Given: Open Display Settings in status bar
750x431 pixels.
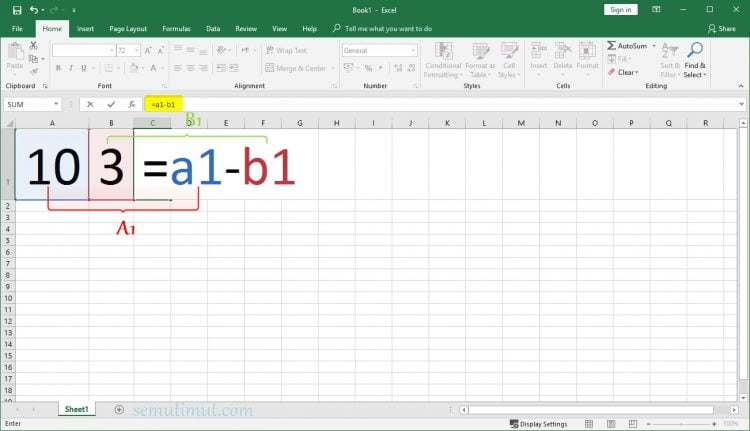Looking at the screenshot, I should pos(539,424).
